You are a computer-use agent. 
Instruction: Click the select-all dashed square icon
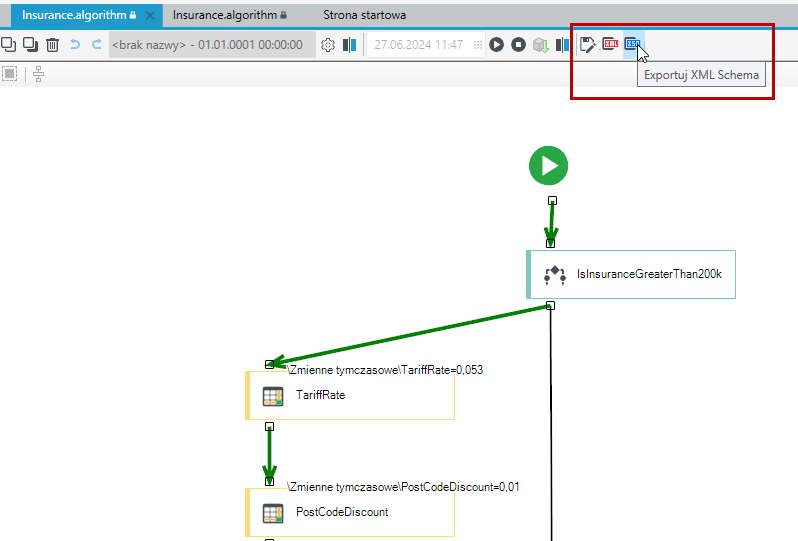pyautogui.click(x=10, y=74)
